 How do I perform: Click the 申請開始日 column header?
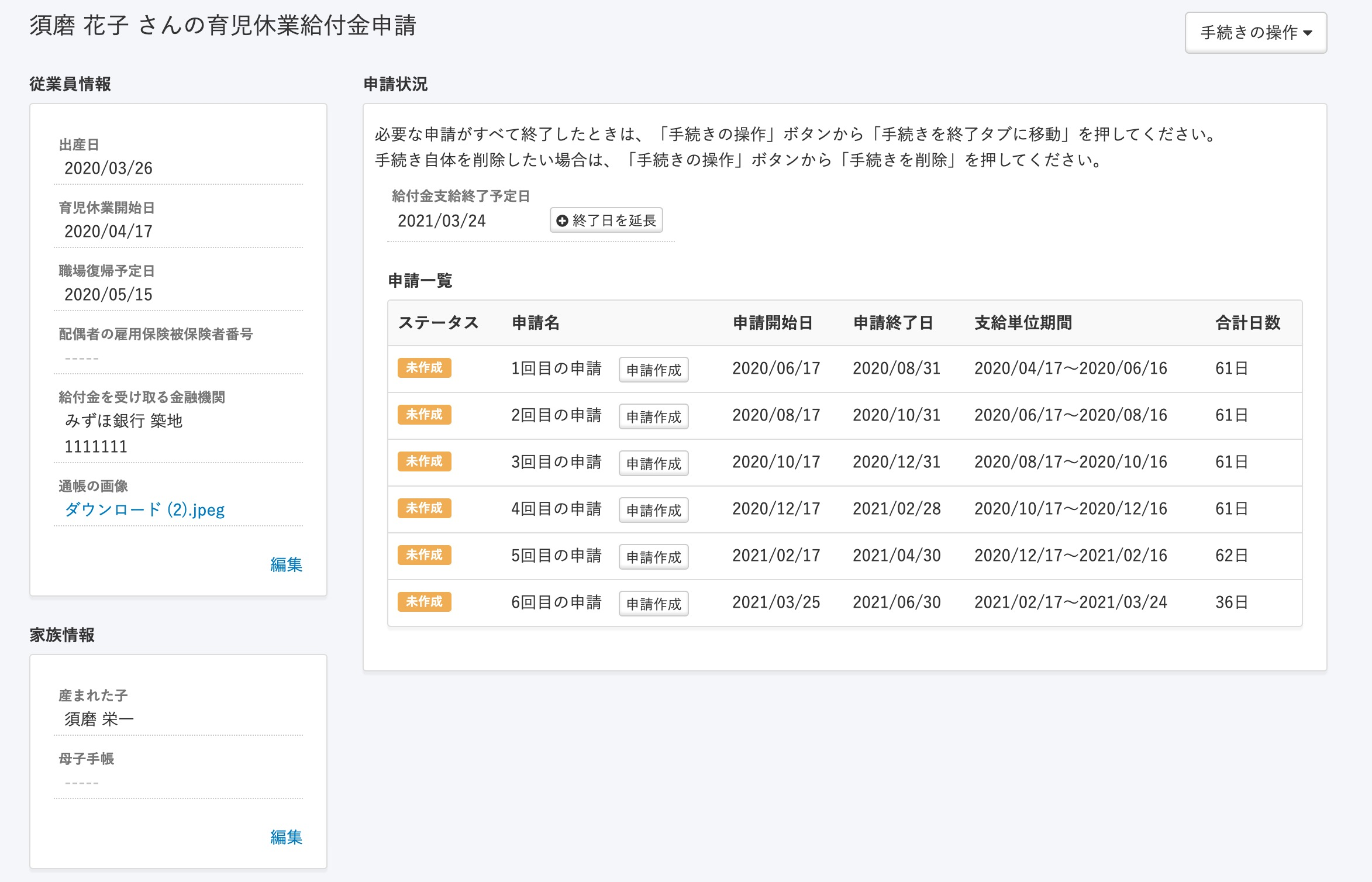(772, 323)
